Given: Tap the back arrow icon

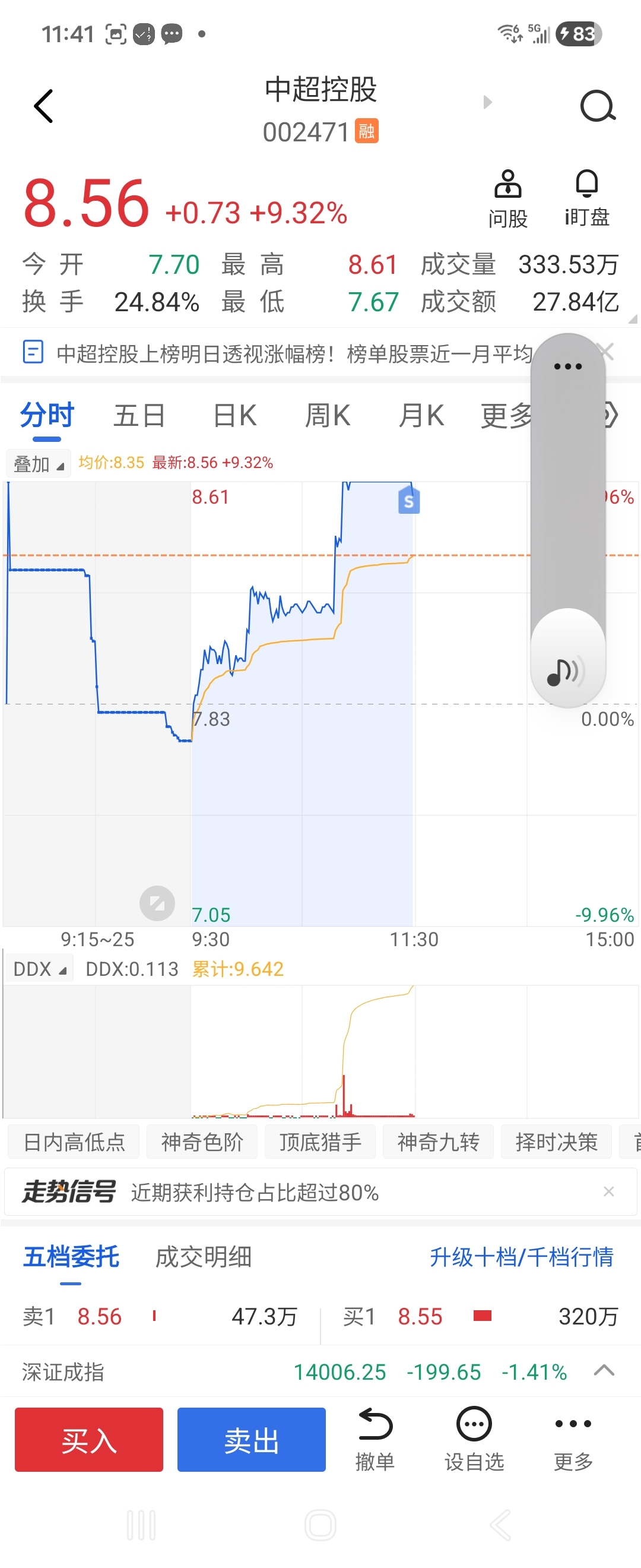Looking at the screenshot, I should (44, 106).
